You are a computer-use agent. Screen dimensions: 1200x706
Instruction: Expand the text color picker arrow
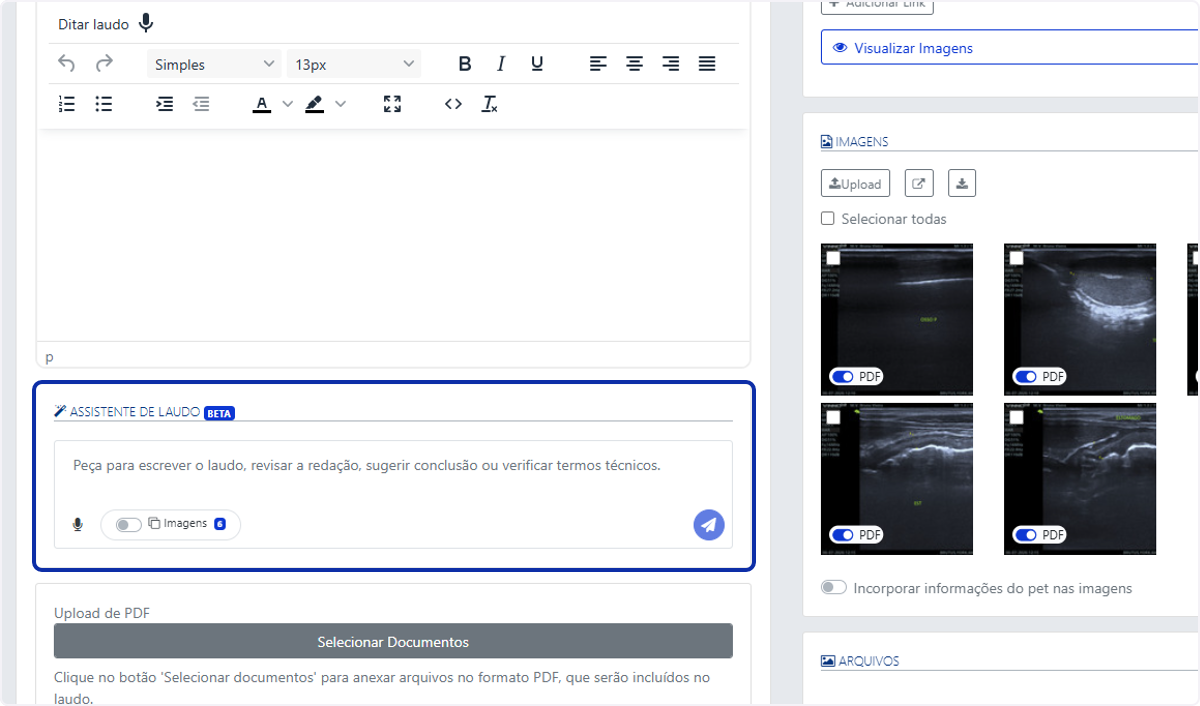tap(288, 103)
